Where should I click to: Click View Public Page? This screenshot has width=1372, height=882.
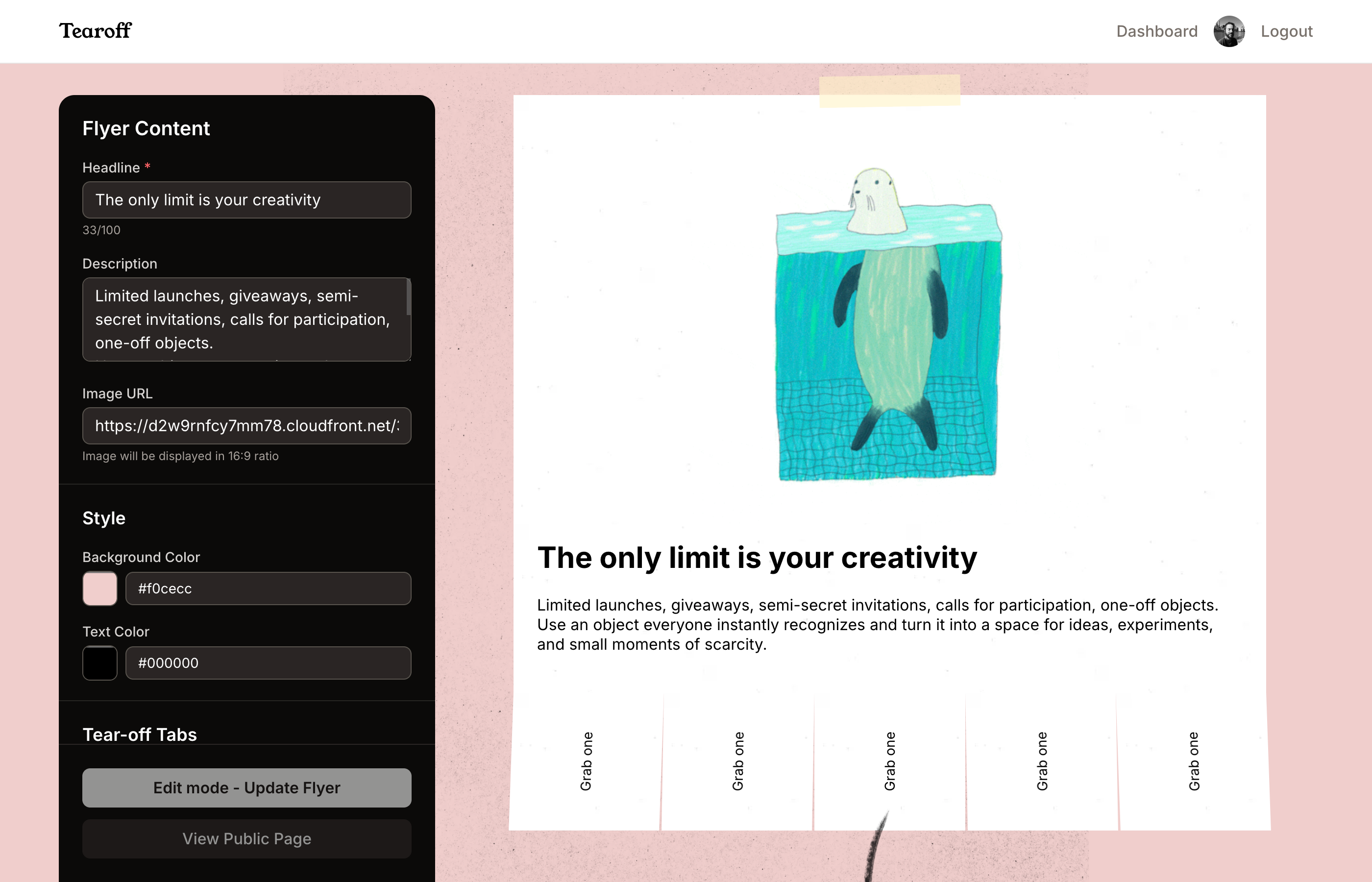click(x=246, y=839)
